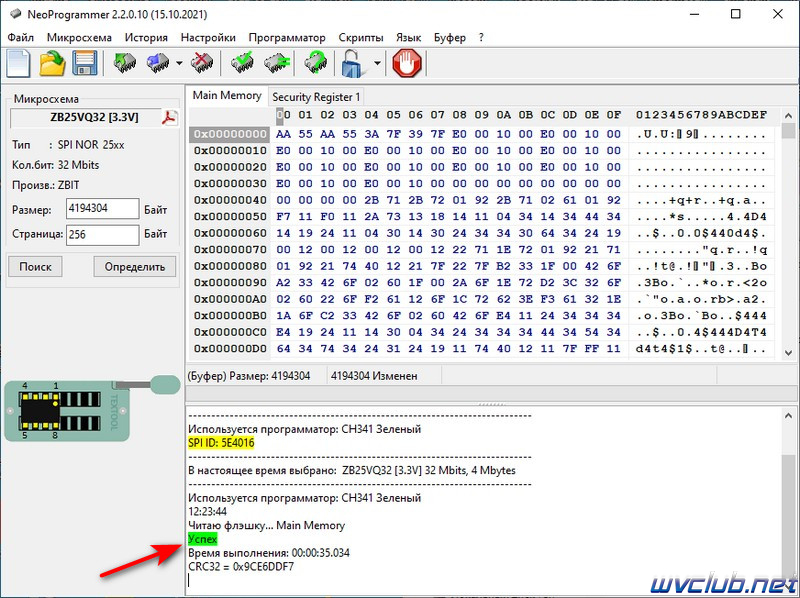Open the Микросхема menu

click(x=79, y=37)
